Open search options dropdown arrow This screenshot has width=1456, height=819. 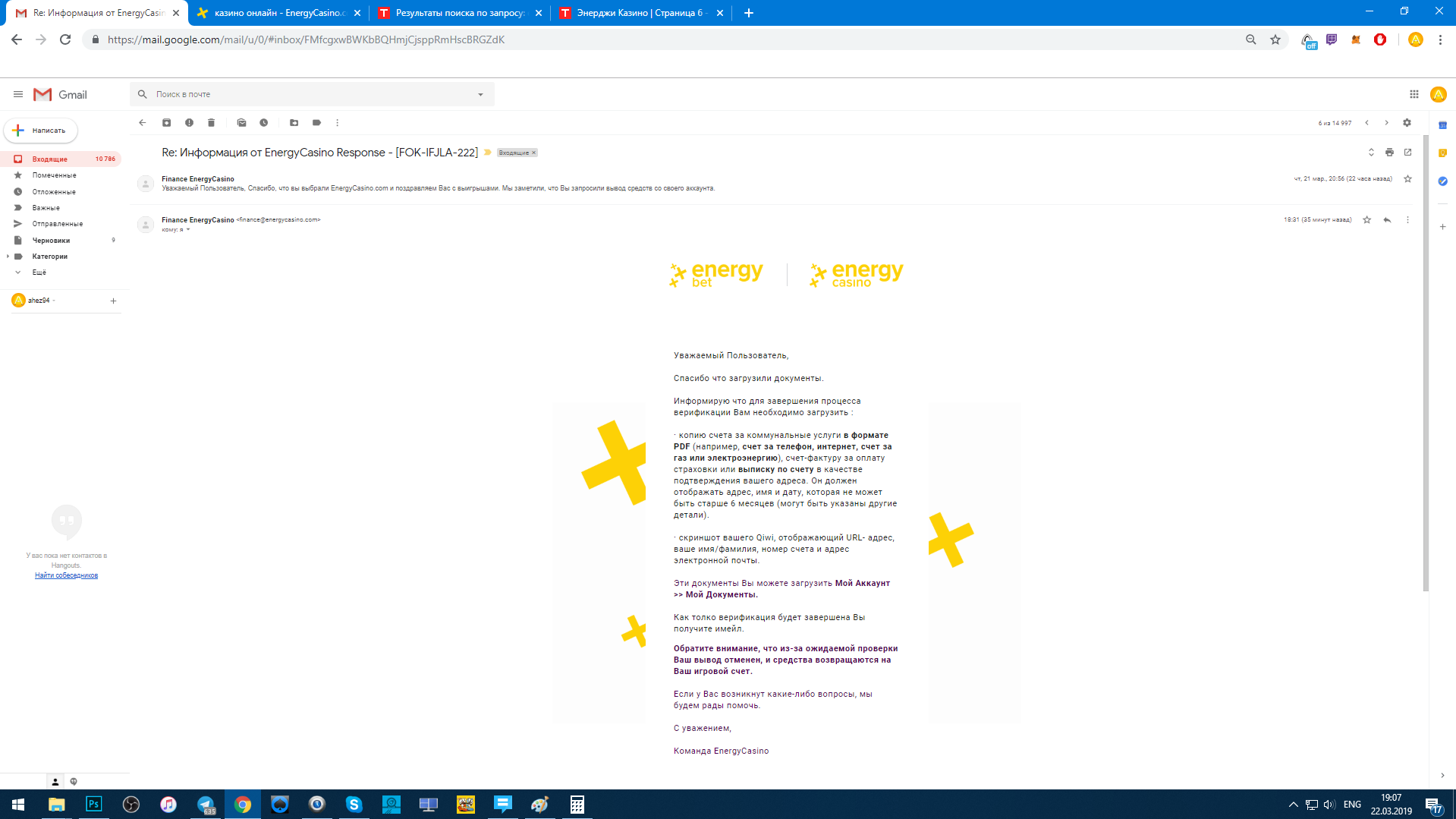click(x=480, y=95)
